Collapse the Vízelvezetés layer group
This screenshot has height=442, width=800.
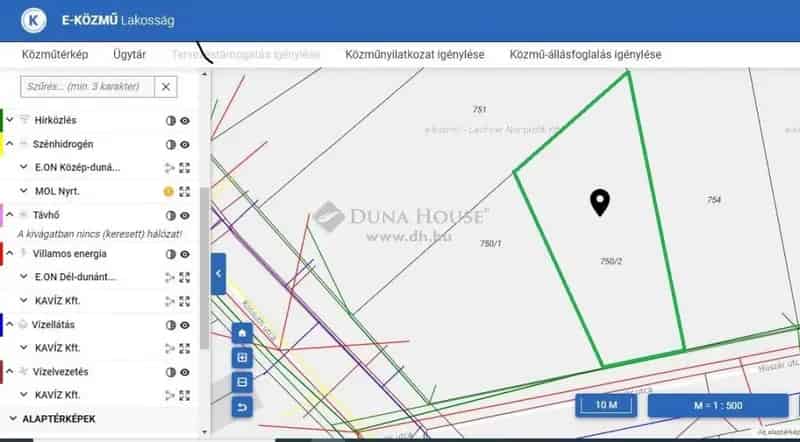(x=10, y=371)
